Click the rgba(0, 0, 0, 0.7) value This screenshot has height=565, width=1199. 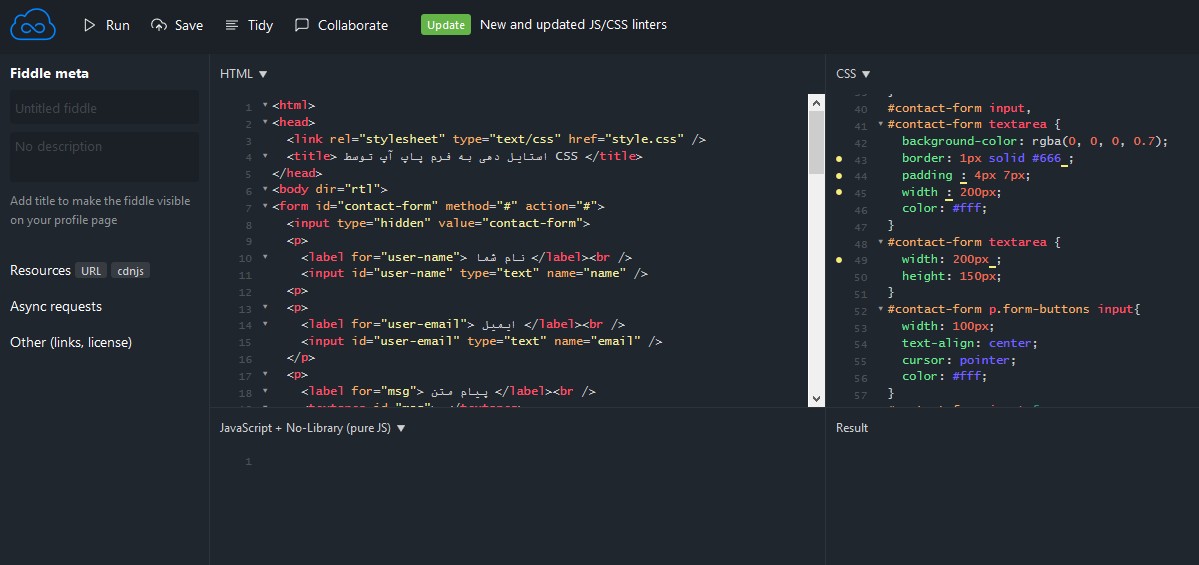click(x=1098, y=141)
